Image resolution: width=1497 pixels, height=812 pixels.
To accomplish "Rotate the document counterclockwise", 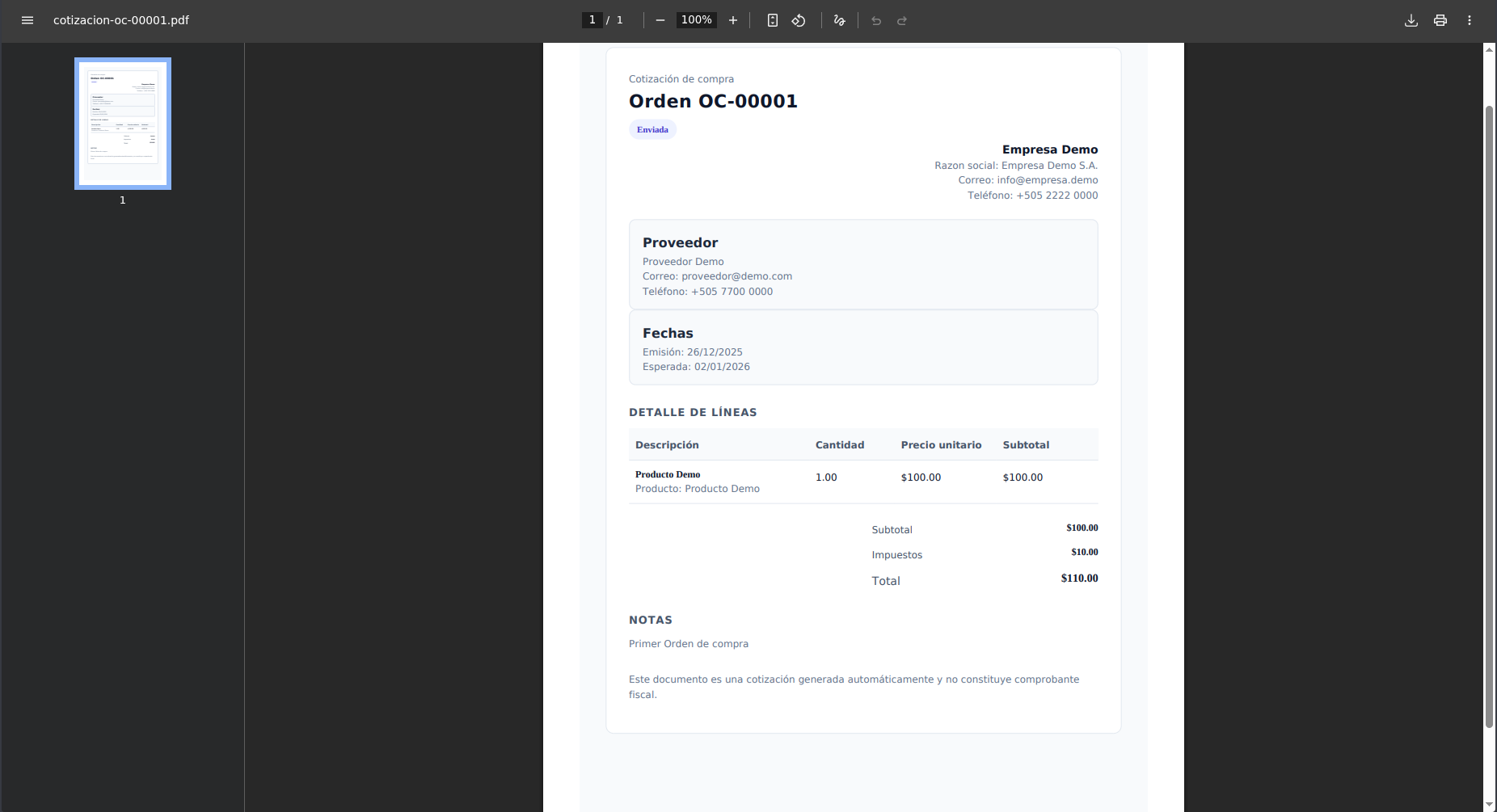I will (x=799, y=20).
